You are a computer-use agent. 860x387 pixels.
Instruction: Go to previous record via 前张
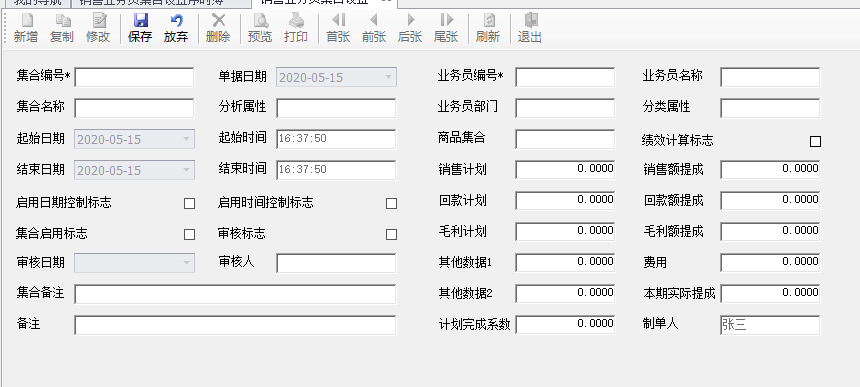(x=374, y=29)
